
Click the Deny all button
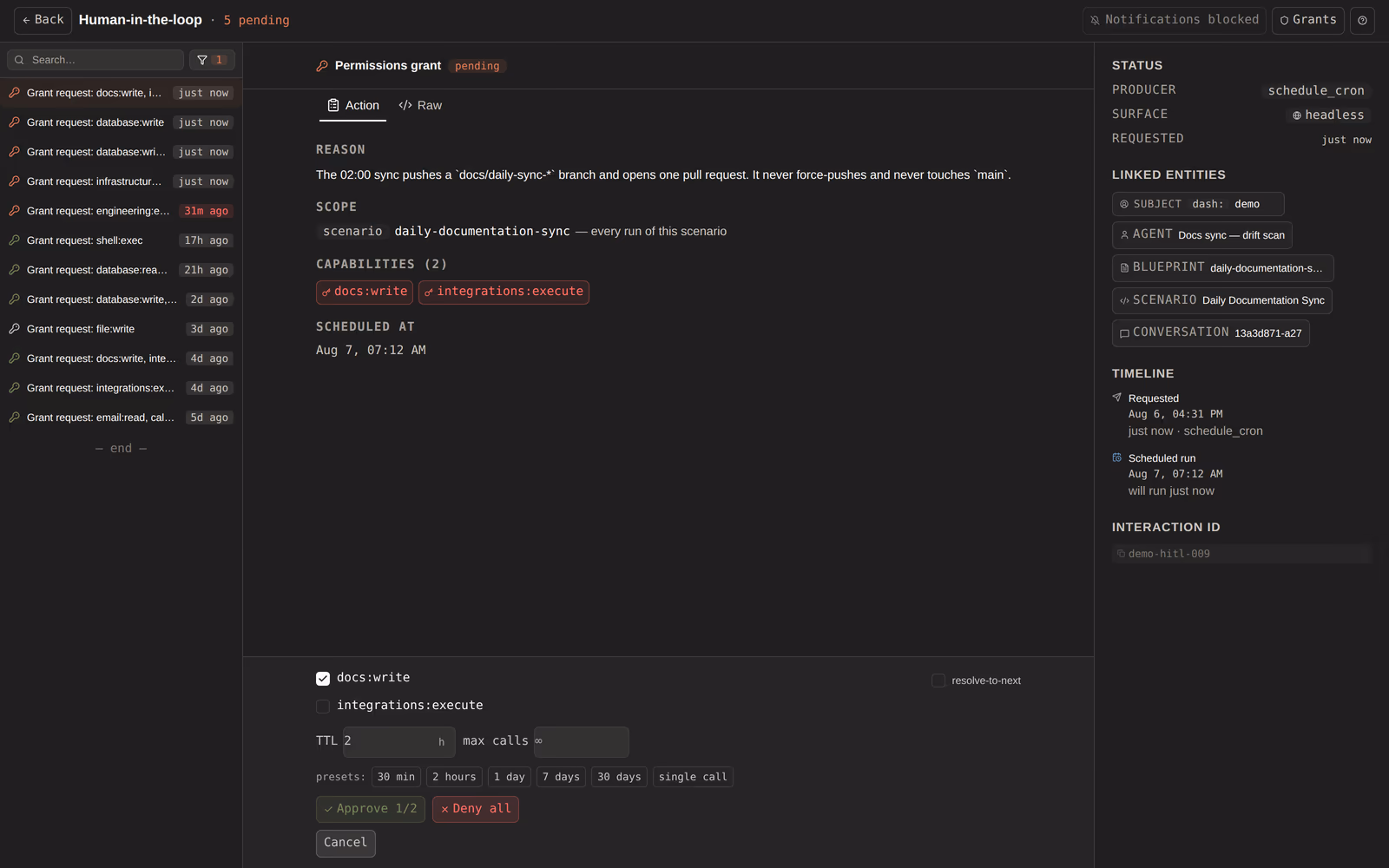click(476, 809)
